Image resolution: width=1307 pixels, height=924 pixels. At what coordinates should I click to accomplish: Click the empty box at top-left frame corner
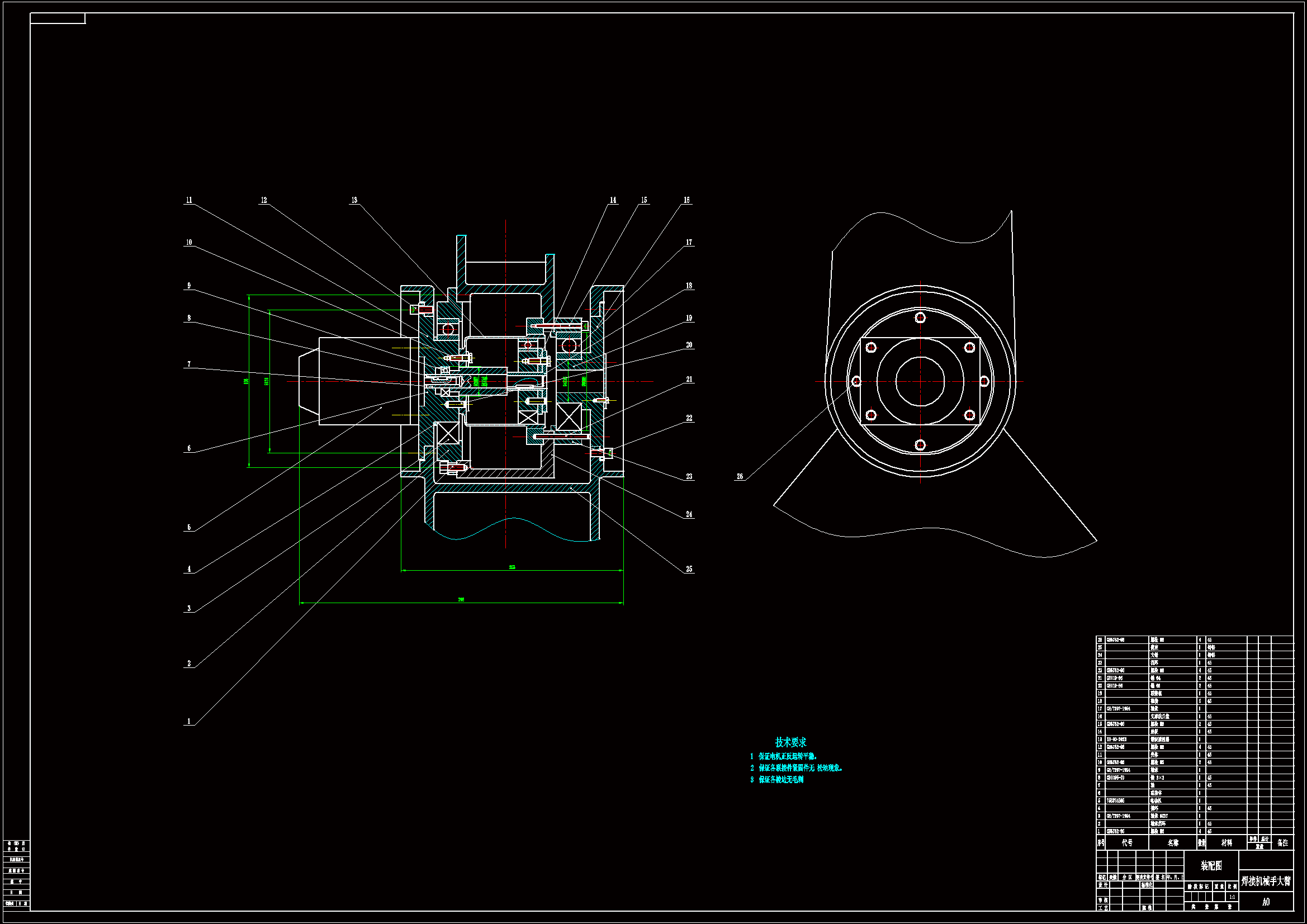tap(58, 19)
